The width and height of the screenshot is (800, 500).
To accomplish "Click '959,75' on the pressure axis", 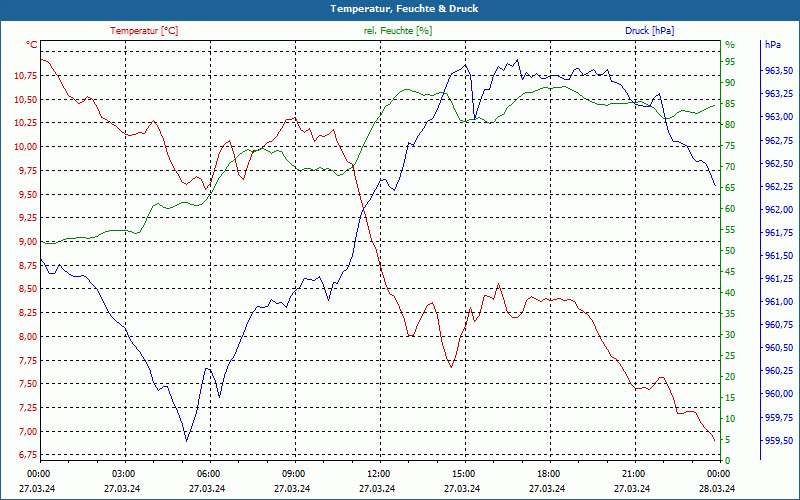I will click(x=780, y=418).
